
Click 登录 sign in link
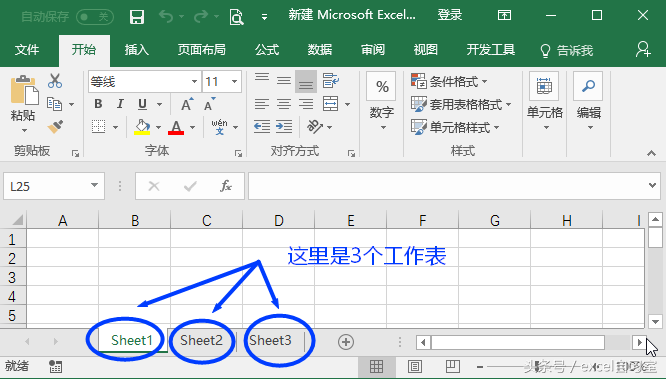click(x=450, y=15)
